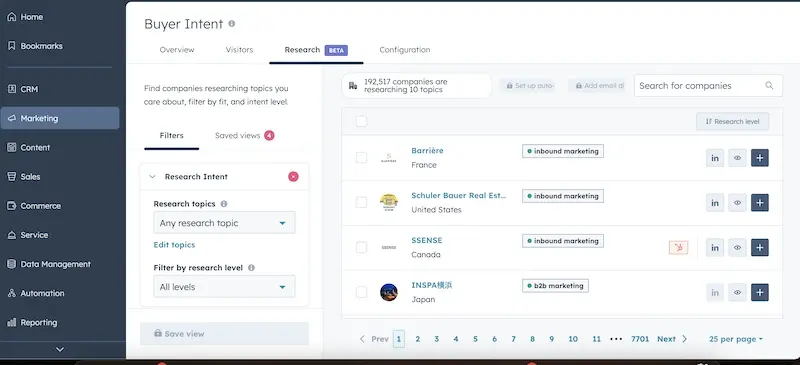The height and width of the screenshot is (365, 800).
Task: Go back with the Prev button
Action: (x=374, y=339)
